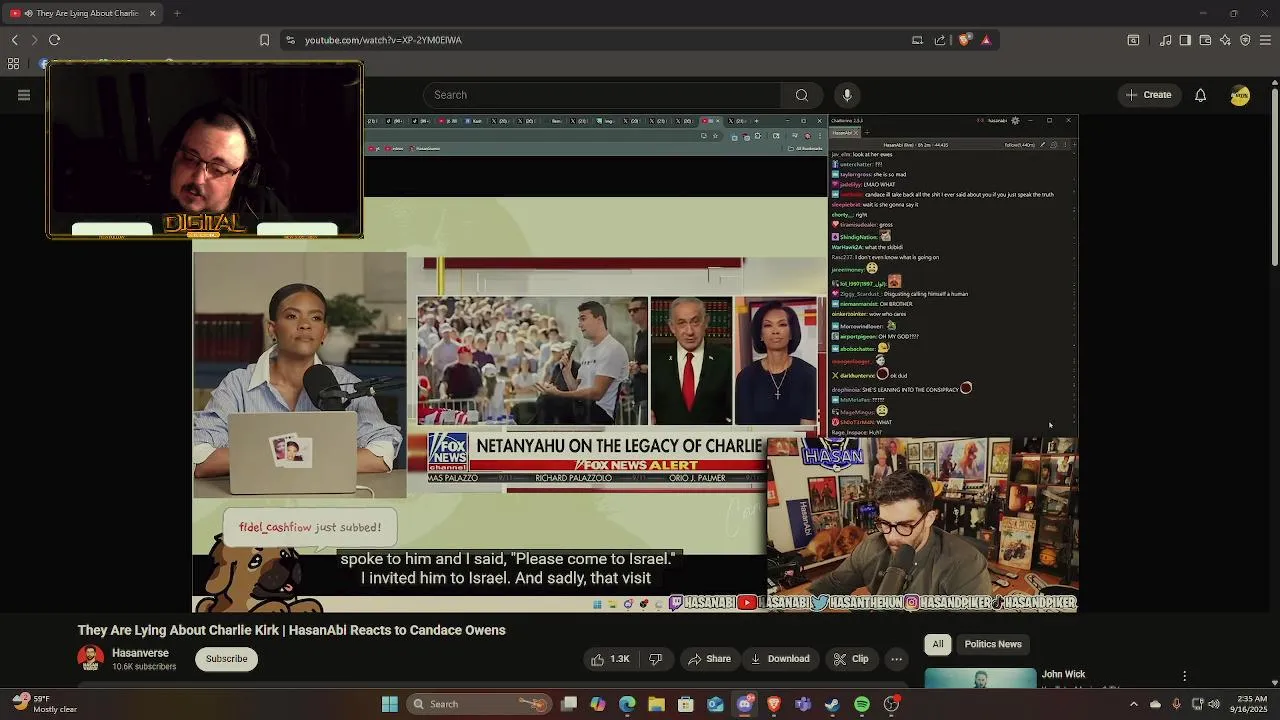Open the microphone tray icon
Image resolution: width=1280 pixels, height=720 pixels.
click(1176, 704)
